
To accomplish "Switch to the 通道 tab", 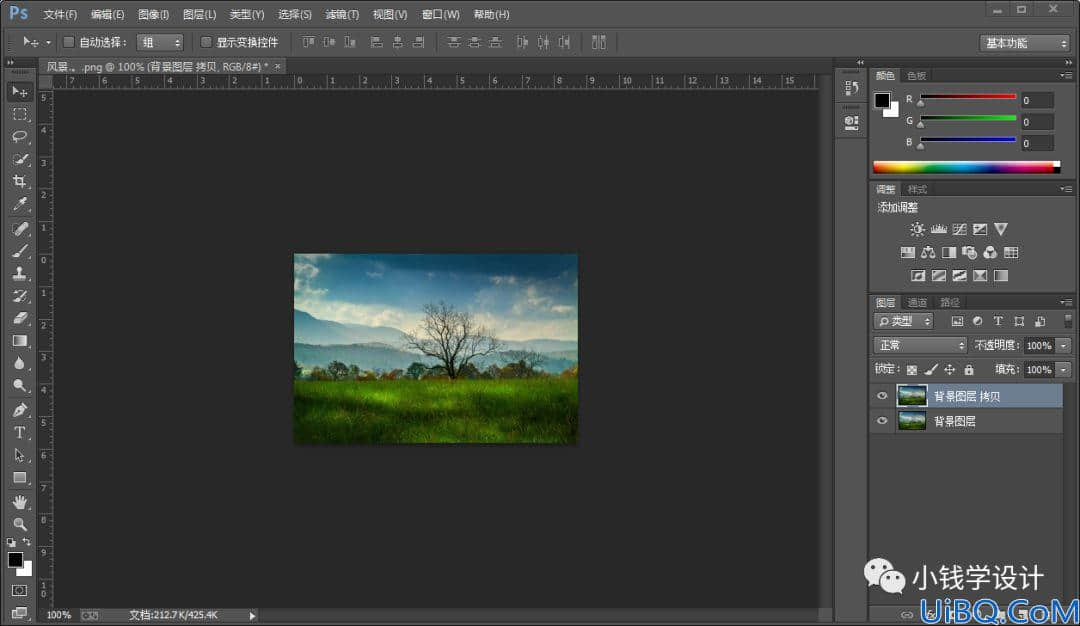I will tap(917, 302).
